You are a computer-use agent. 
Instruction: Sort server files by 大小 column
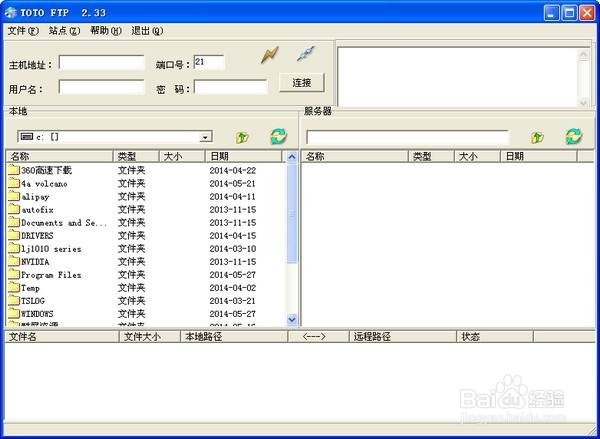click(477, 156)
